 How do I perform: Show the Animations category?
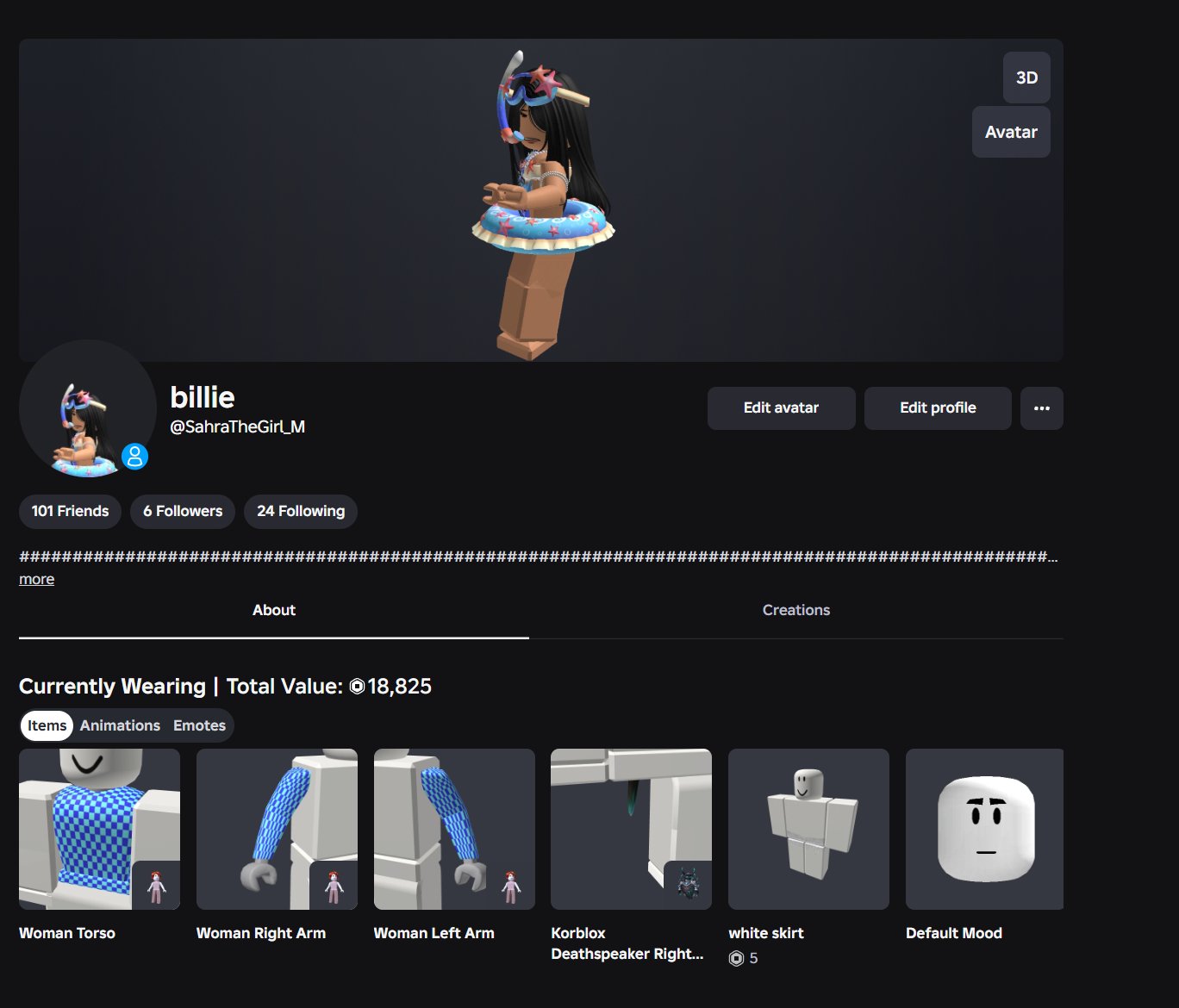pos(120,725)
